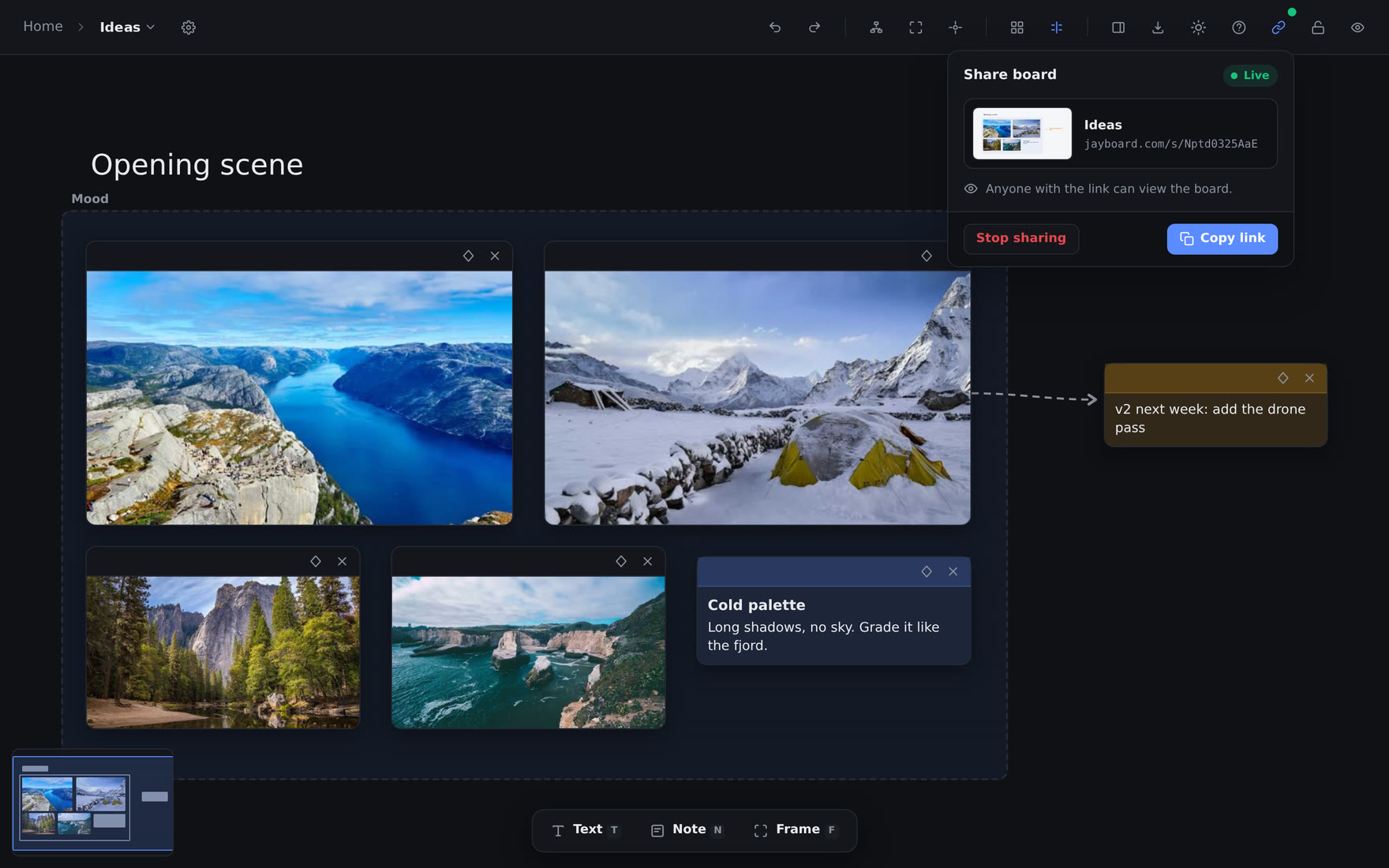Click Copy link button
This screenshot has width=1389, height=868.
click(1222, 238)
